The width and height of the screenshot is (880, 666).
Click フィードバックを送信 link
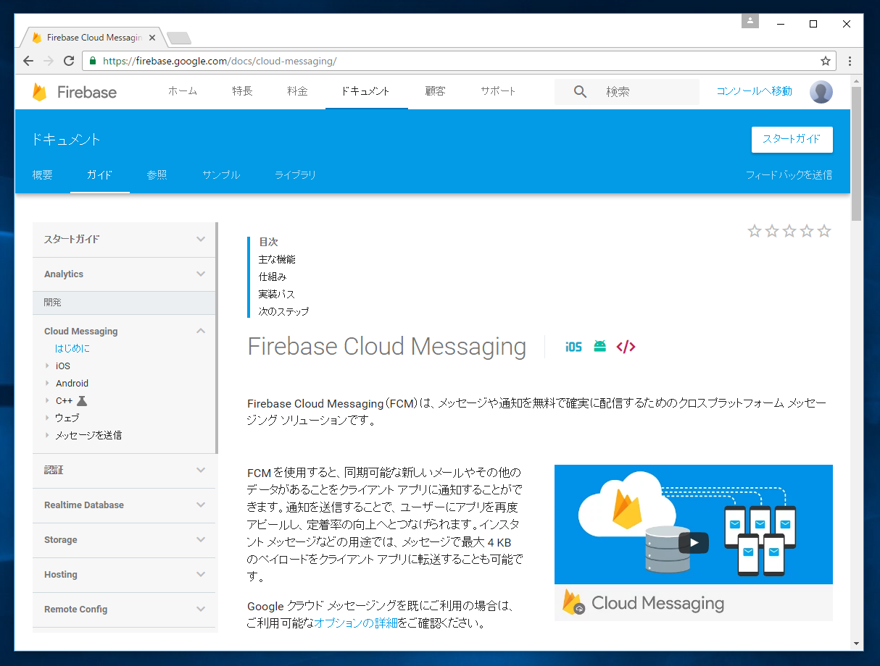pyautogui.click(x=789, y=175)
